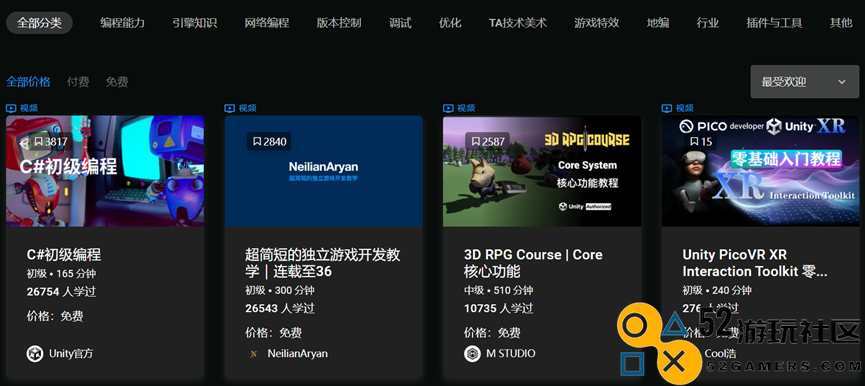This screenshot has width=865, height=386.
Task: Open the 优化 category
Action: tap(450, 23)
